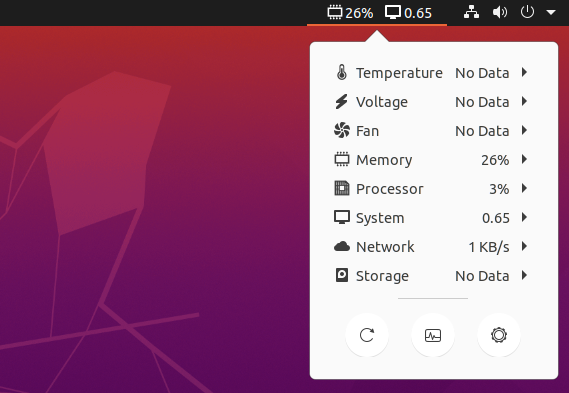Screen dimensions: 569x393
Task: Click the cloud icon beside Network
Action: coord(341,247)
